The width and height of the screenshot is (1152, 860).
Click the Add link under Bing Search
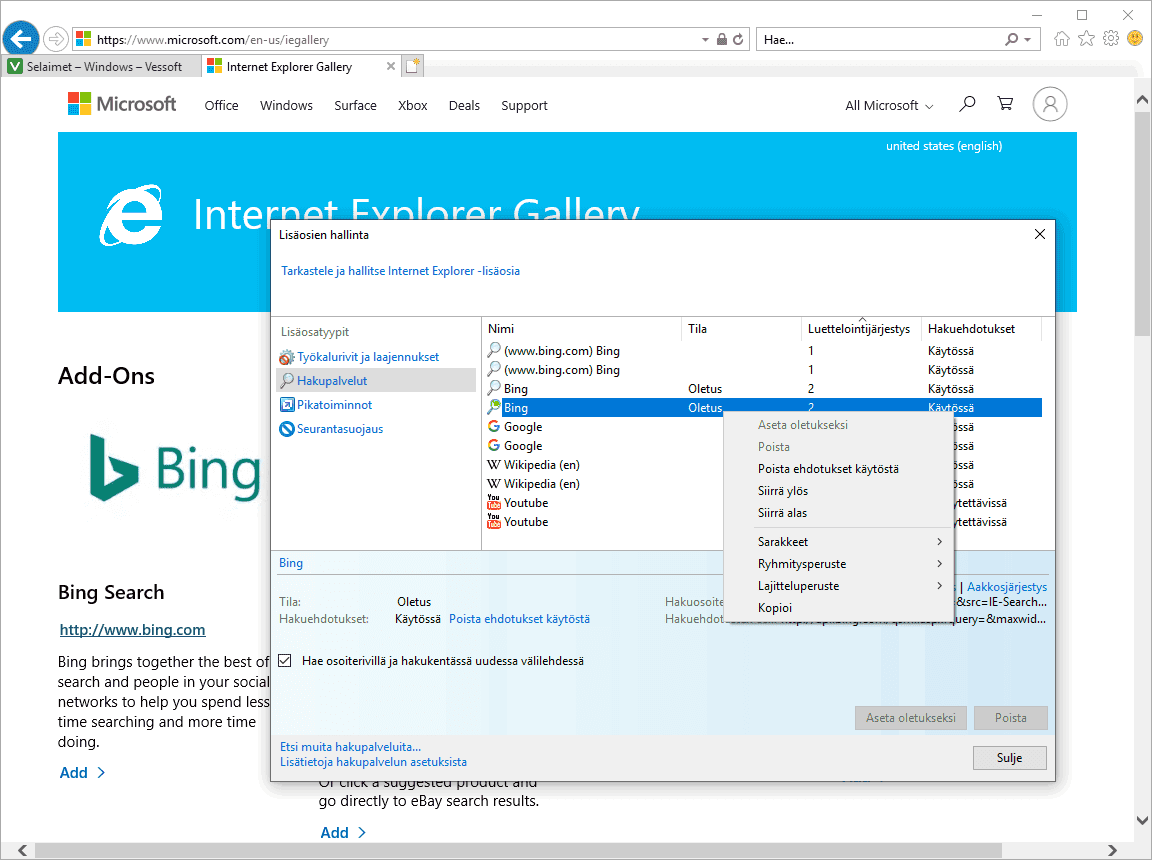coord(82,773)
